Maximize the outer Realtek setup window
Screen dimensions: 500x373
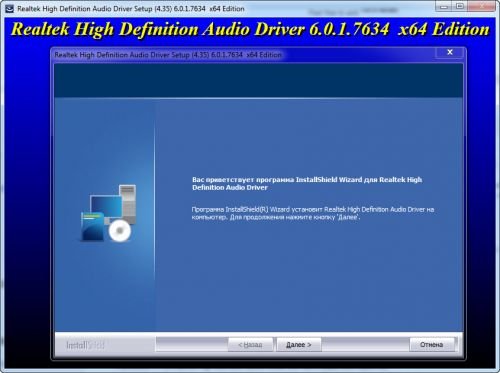coord(460,6)
